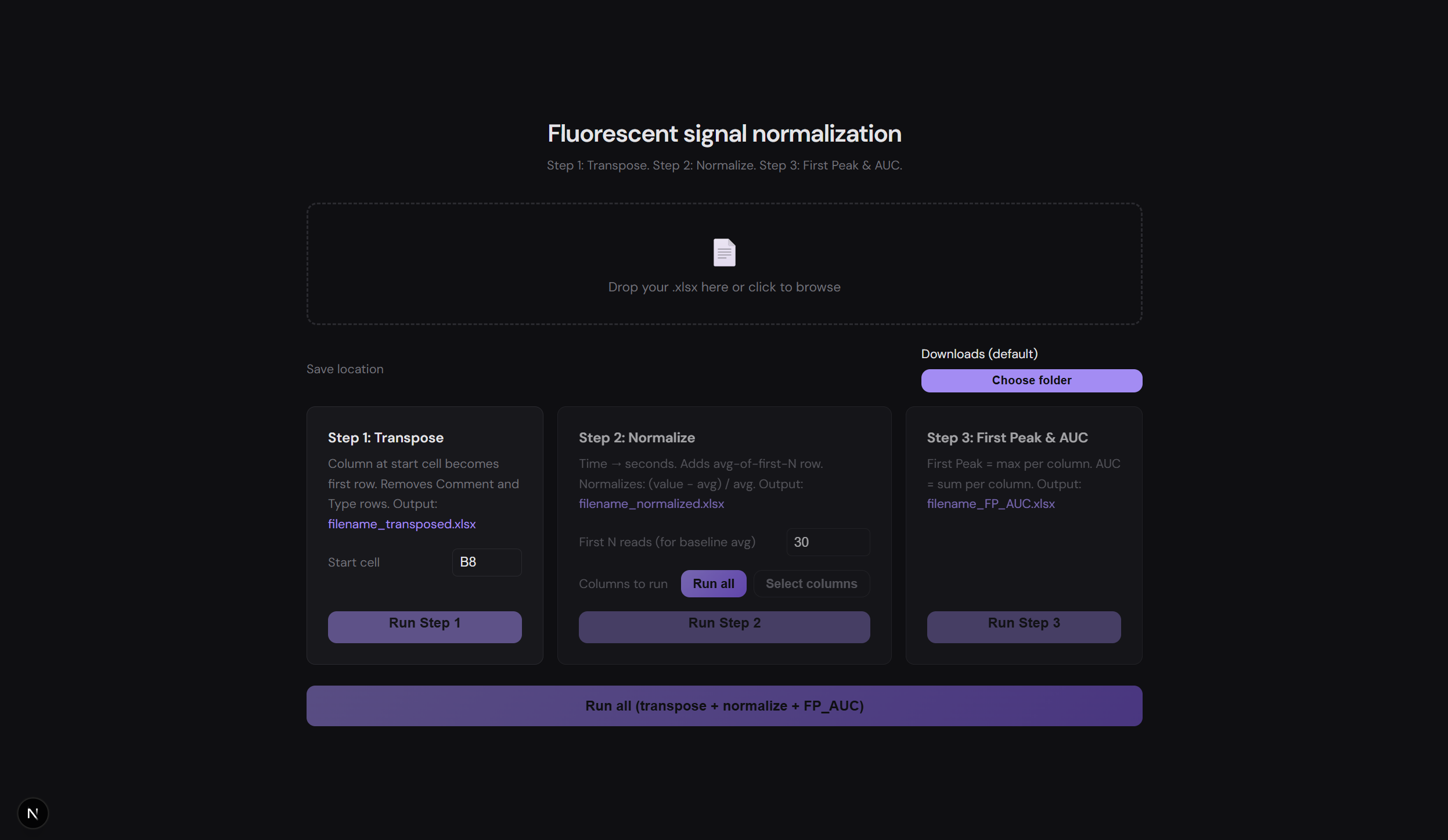Viewport: 1448px width, 840px height.
Task: Click the filename_normalized.xlsx output name
Action: 651,503
